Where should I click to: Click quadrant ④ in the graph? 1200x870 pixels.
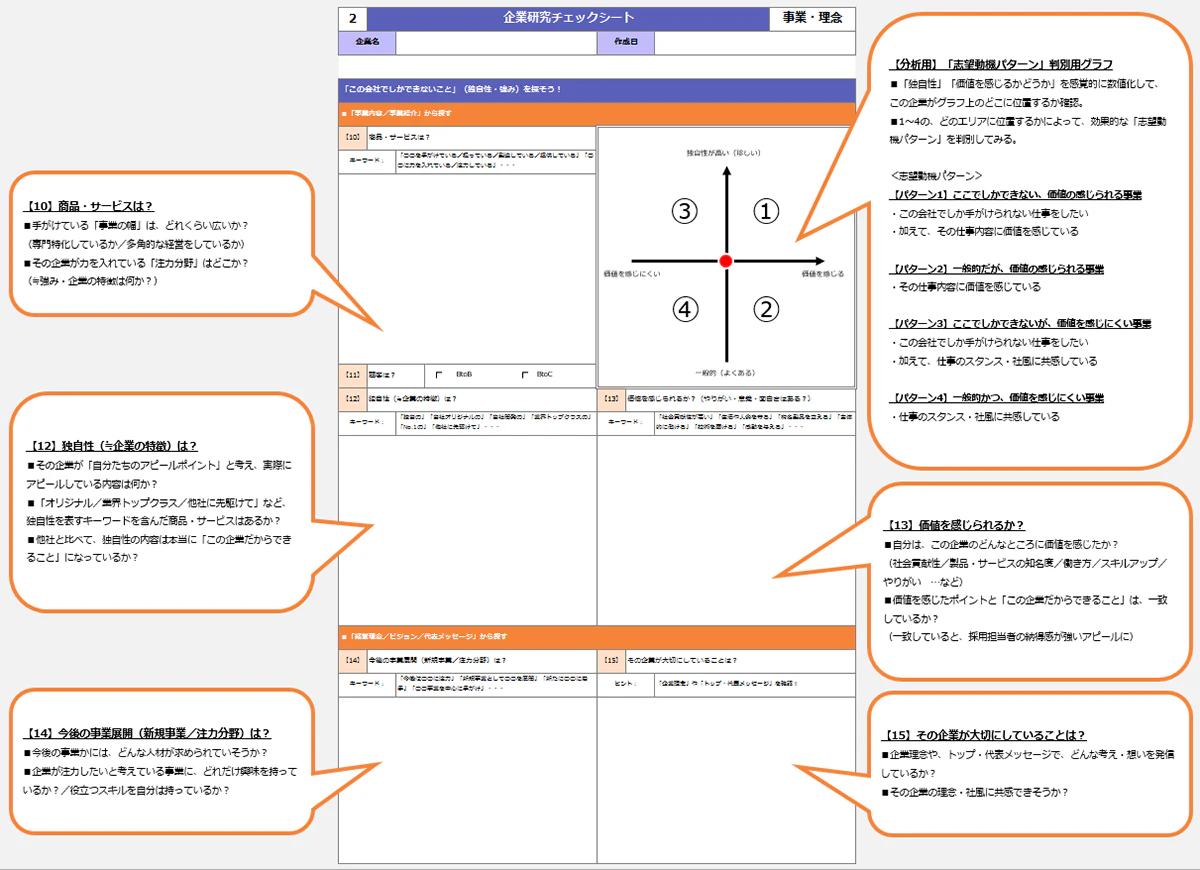click(x=684, y=310)
